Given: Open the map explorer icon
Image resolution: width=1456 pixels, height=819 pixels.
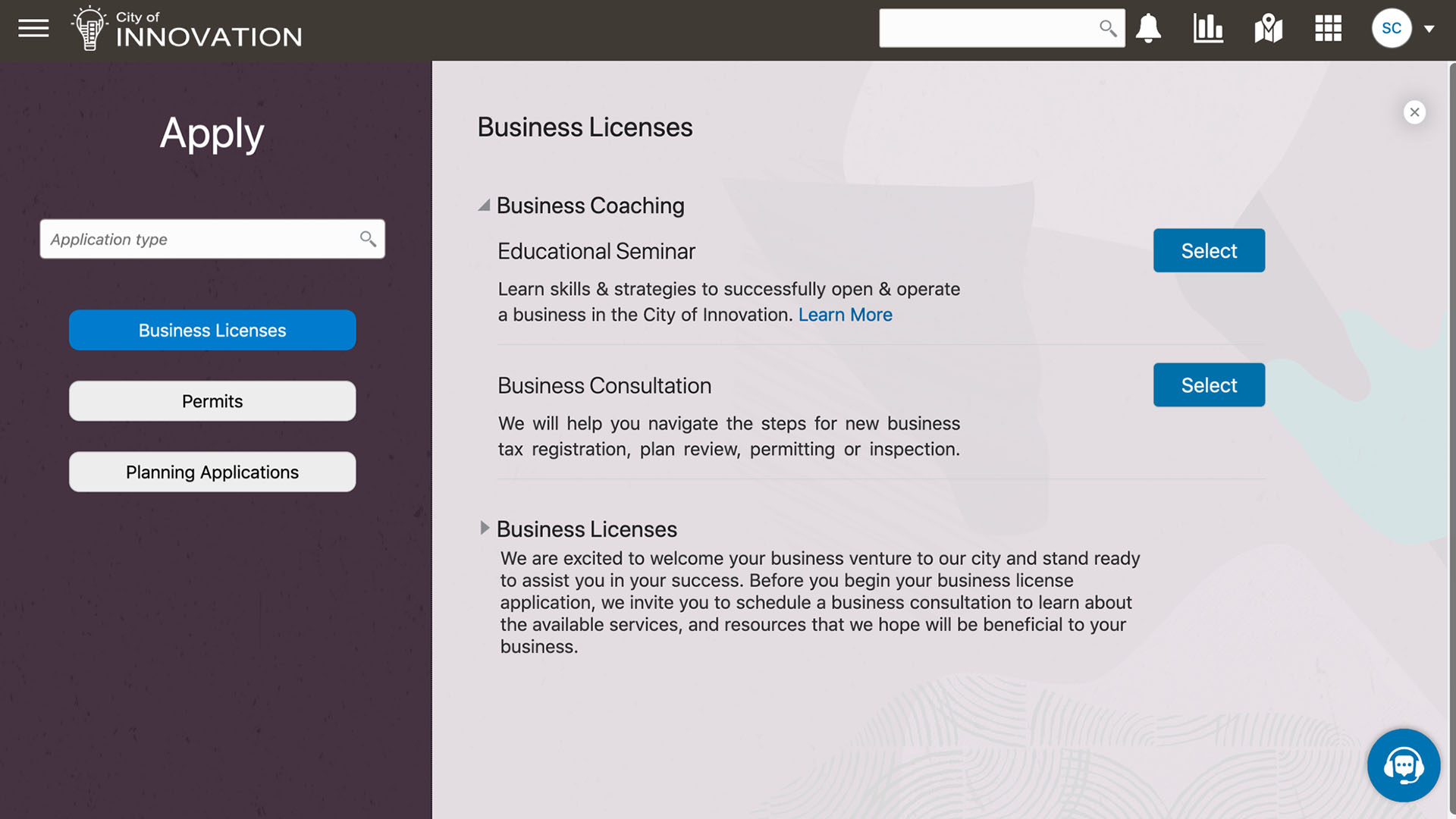Looking at the screenshot, I should coord(1268,28).
